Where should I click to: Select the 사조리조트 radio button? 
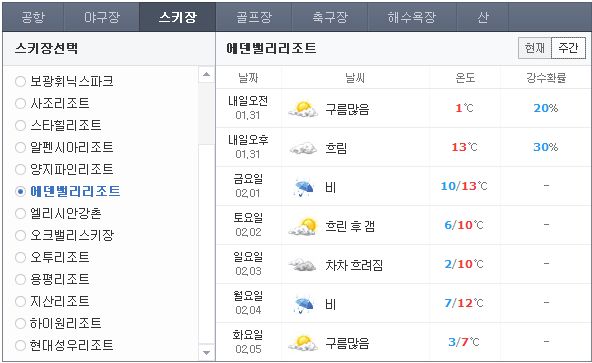point(20,103)
